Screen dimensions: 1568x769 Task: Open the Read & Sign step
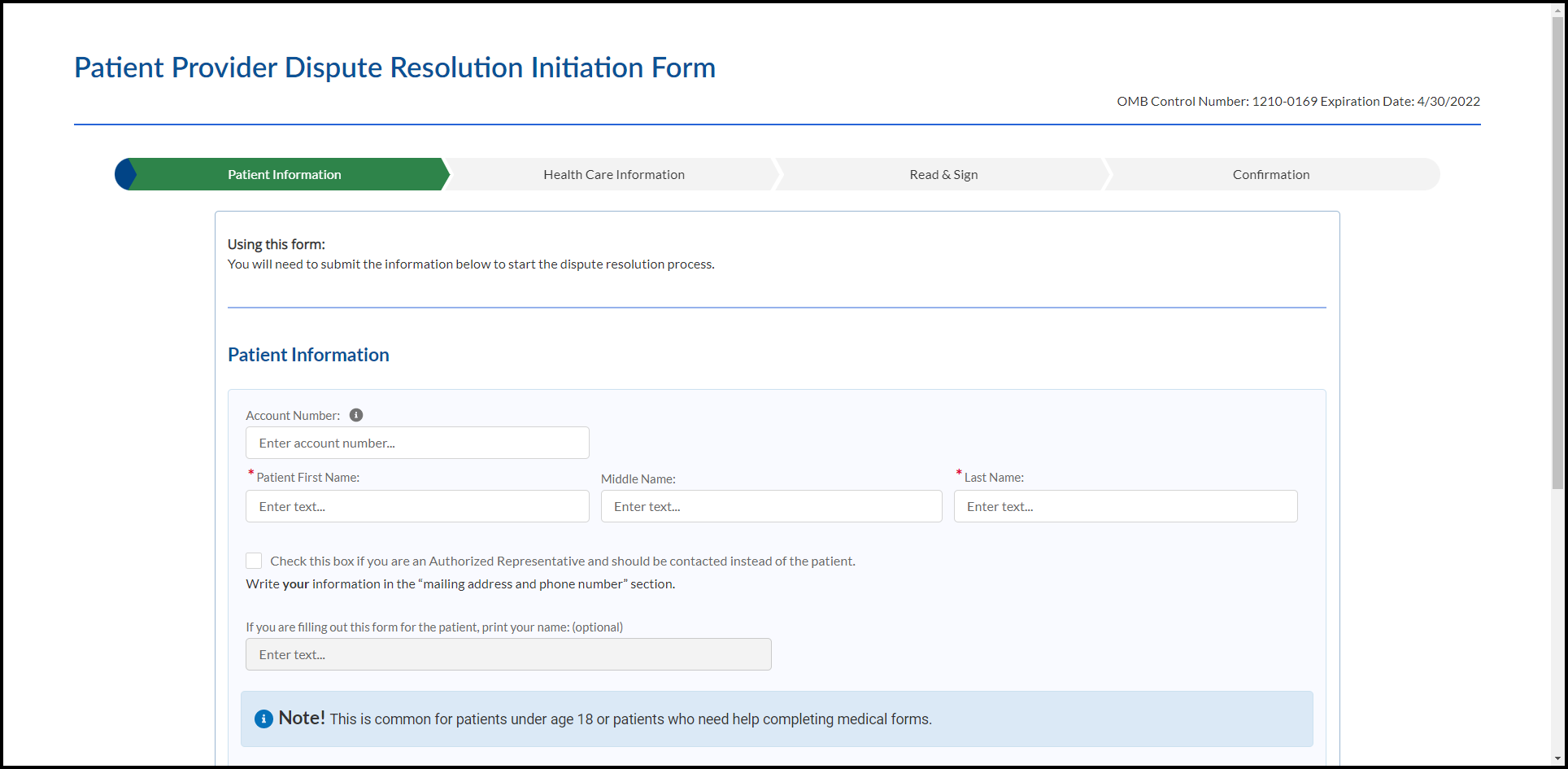(x=943, y=174)
